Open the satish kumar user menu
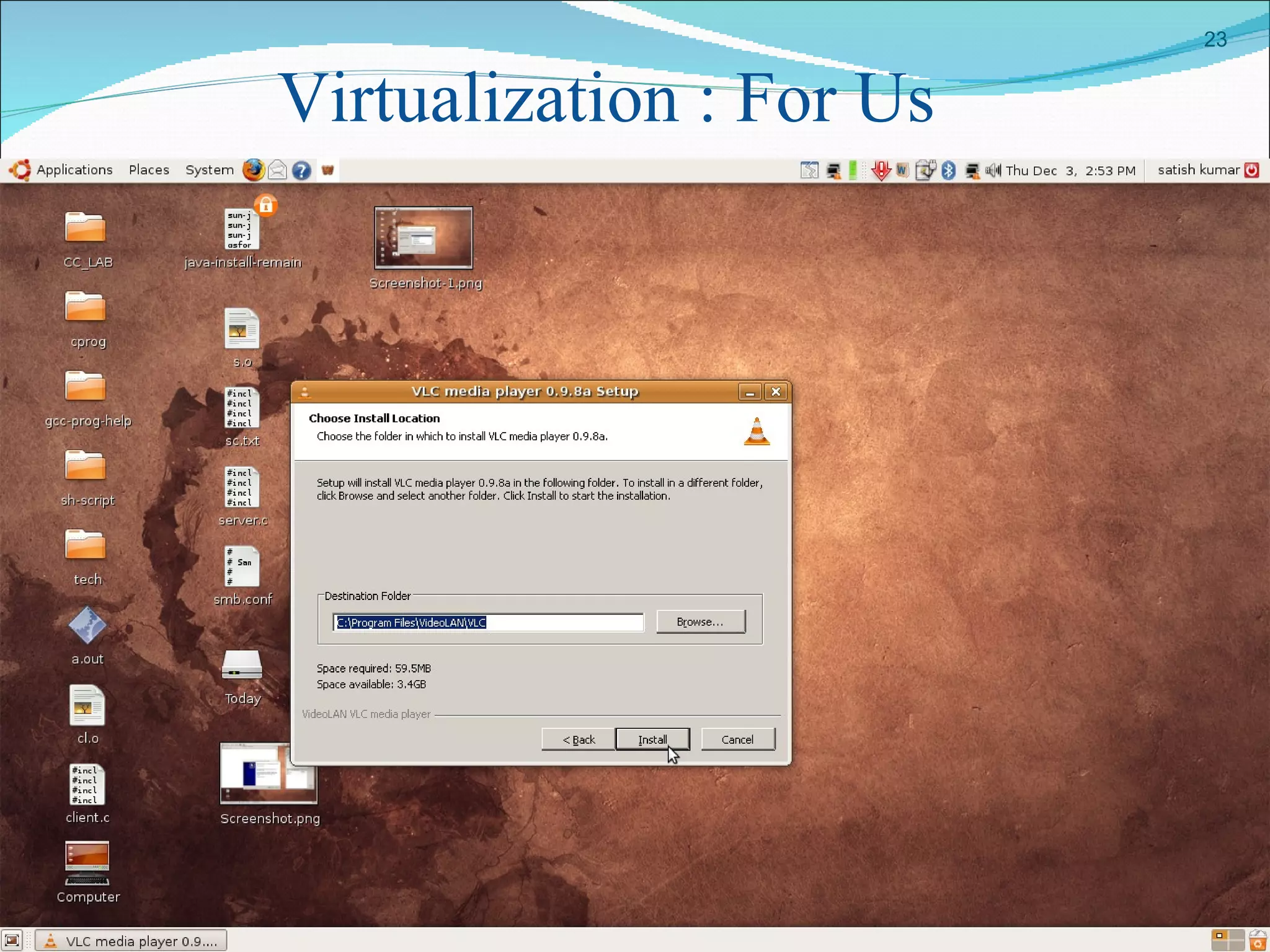The height and width of the screenshot is (952, 1270). point(1198,170)
